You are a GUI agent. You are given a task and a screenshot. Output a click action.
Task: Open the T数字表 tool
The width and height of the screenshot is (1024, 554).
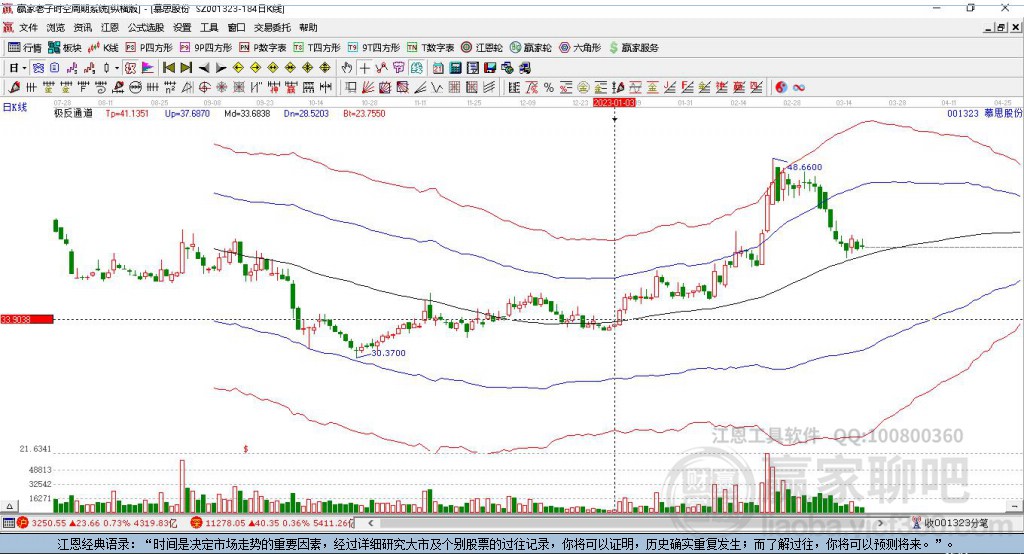coord(431,48)
